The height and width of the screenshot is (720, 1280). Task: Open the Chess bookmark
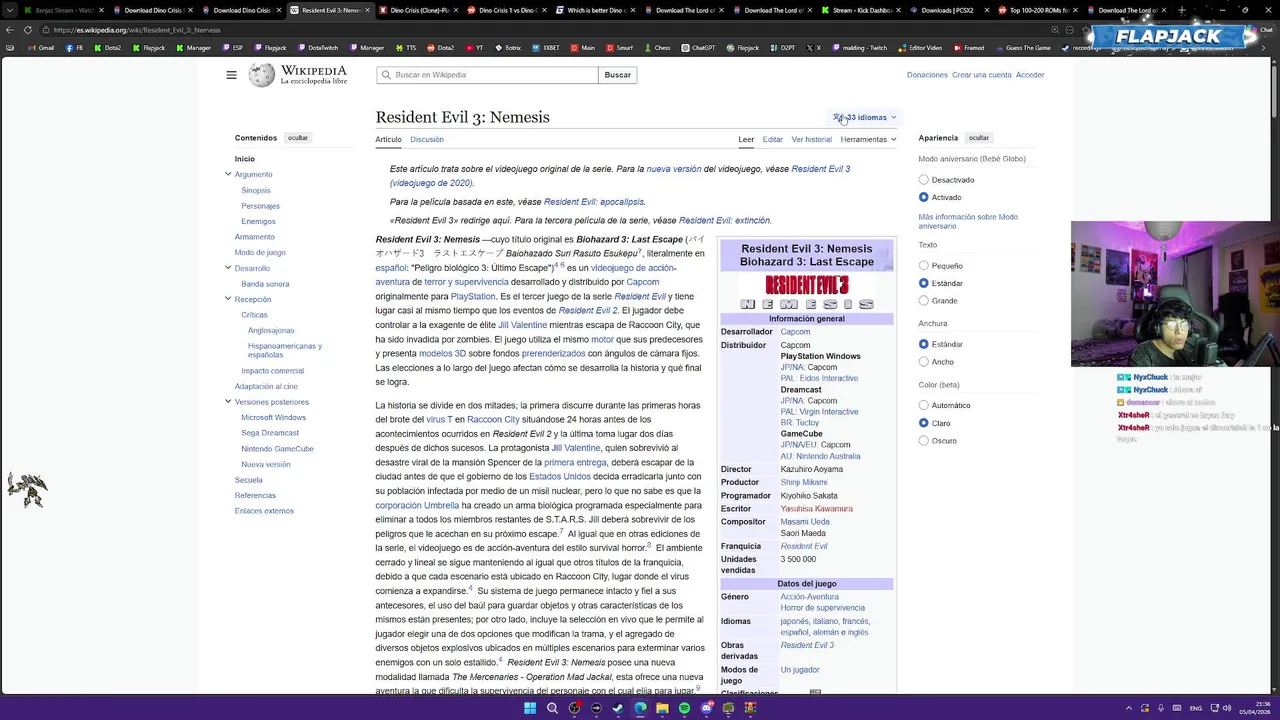pyautogui.click(x=657, y=48)
